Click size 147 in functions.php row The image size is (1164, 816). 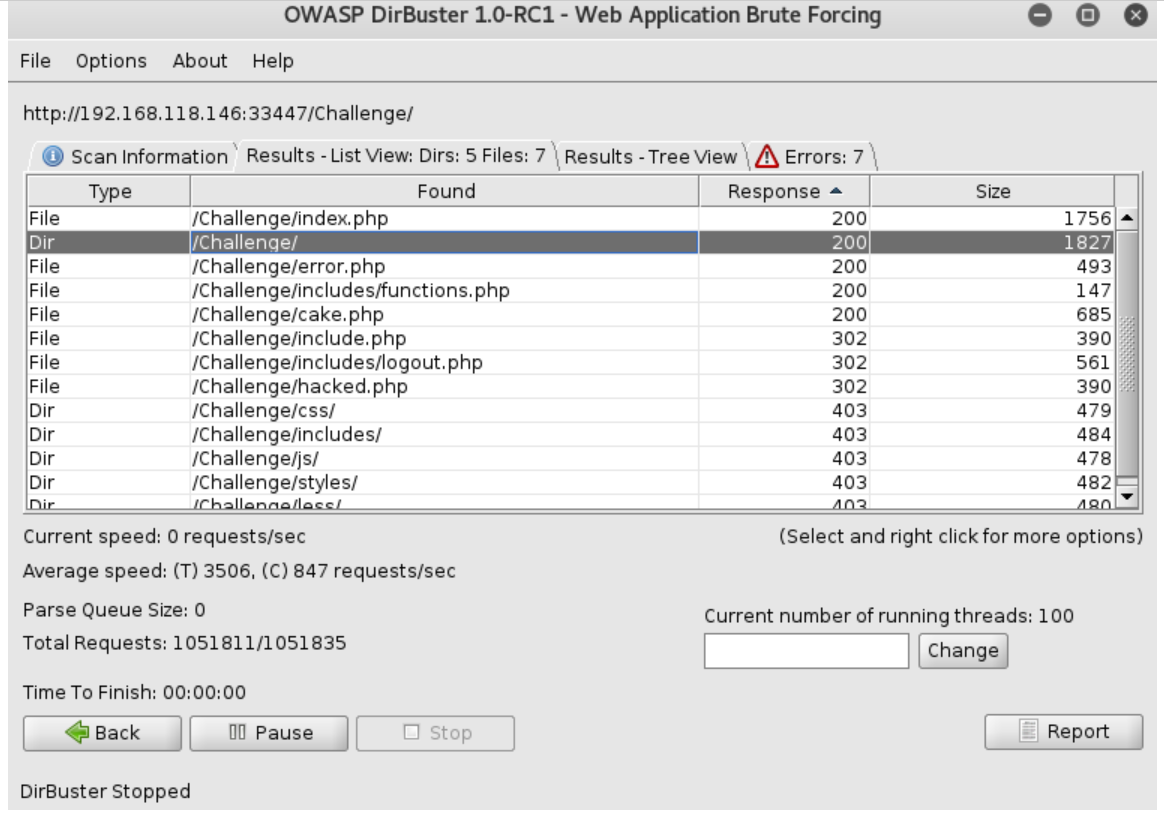(x=1093, y=290)
